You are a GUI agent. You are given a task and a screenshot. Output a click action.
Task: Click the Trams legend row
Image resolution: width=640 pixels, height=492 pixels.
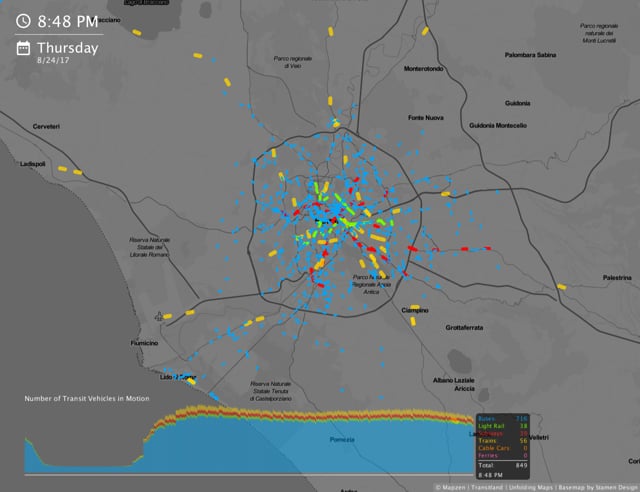click(503, 441)
